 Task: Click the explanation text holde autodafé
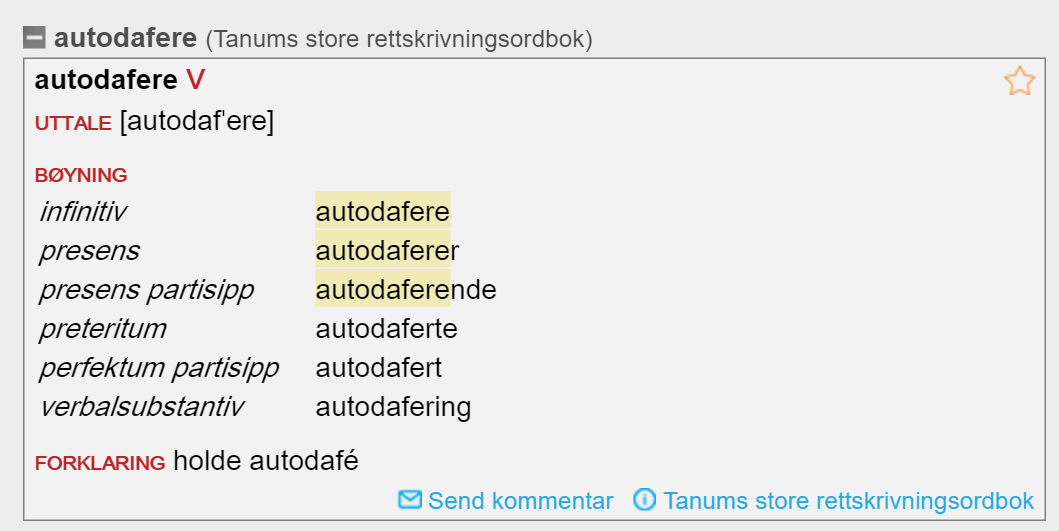[x=266, y=461]
